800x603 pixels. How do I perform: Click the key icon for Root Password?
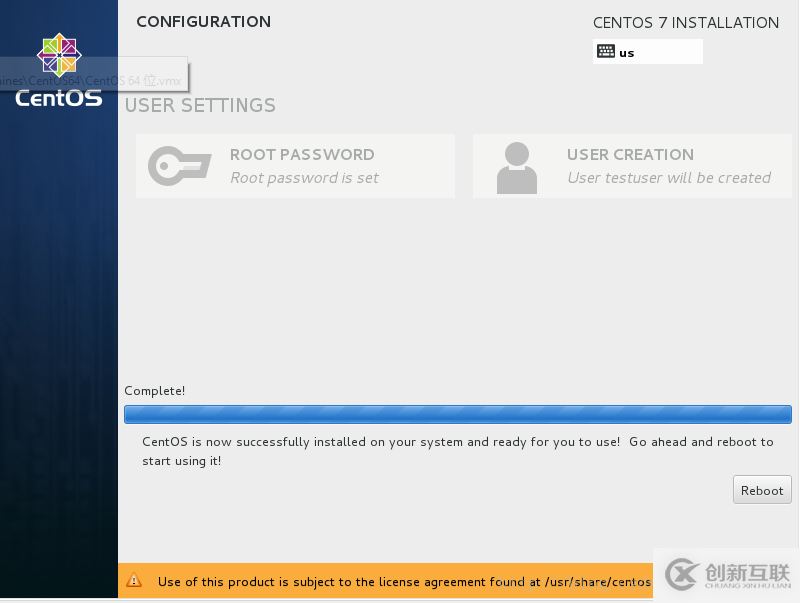point(180,166)
